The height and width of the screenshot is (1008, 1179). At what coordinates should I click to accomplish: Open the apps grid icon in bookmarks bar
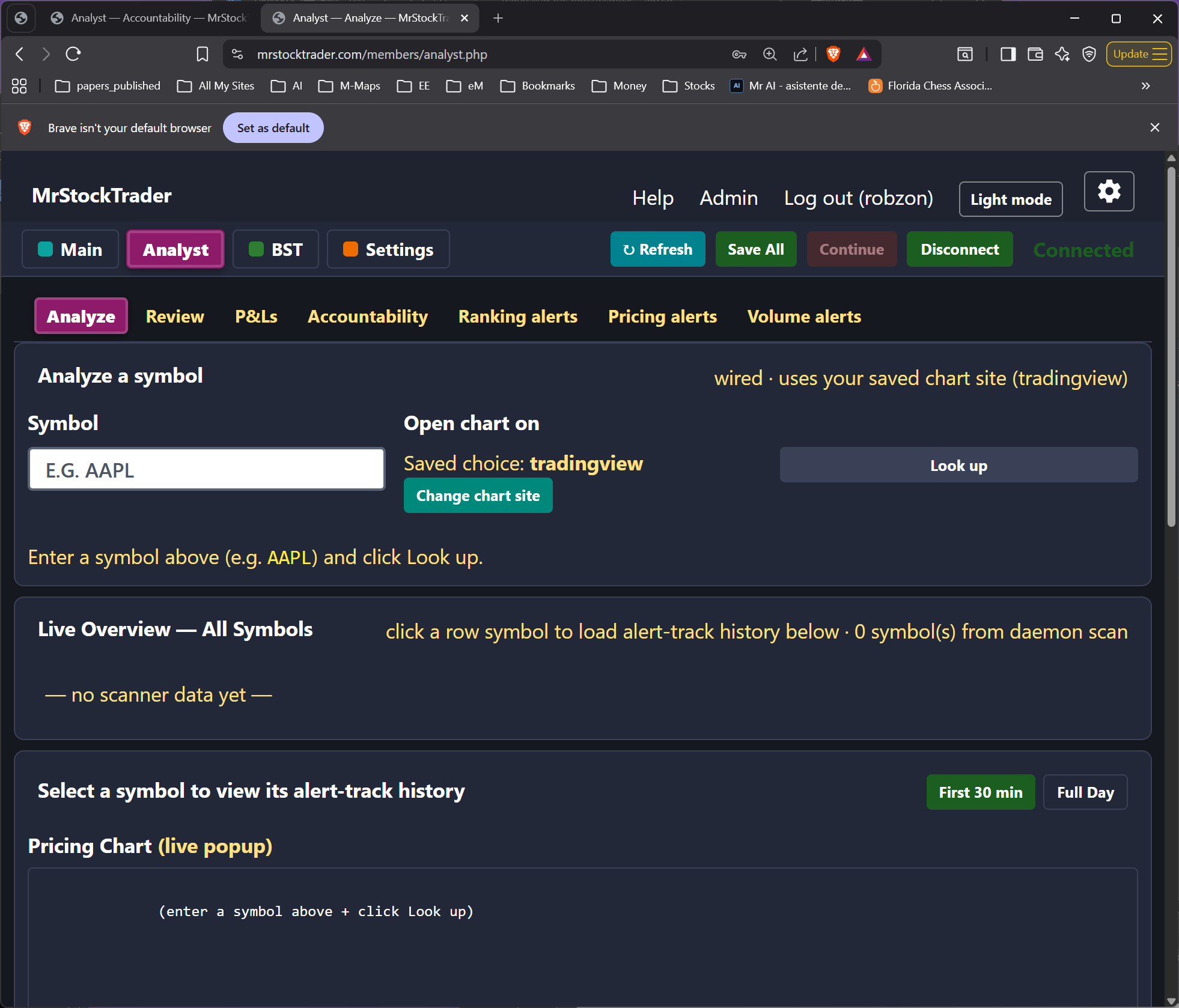click(x=19, y=86)
